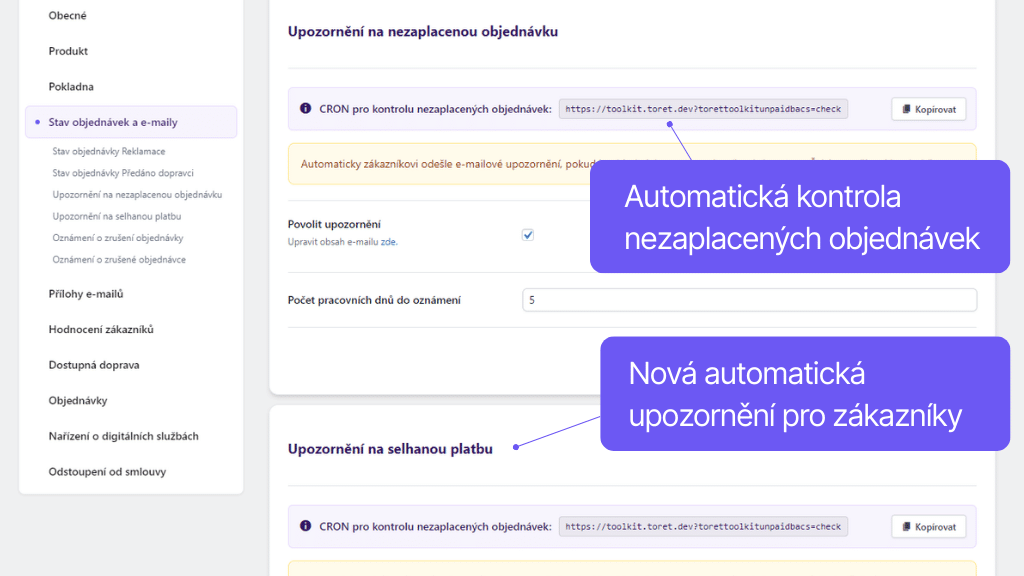
Task: Click the Počet pracovních dnů input showing 5
Action: click(x=748, y=299)
